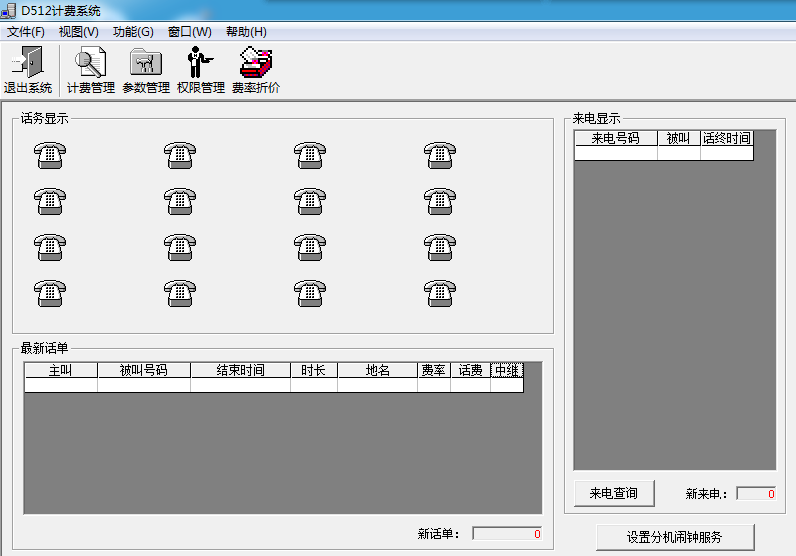Open 权限管理 permission management icon
This screenshot has width=796, height=556.
coord(200,62)
